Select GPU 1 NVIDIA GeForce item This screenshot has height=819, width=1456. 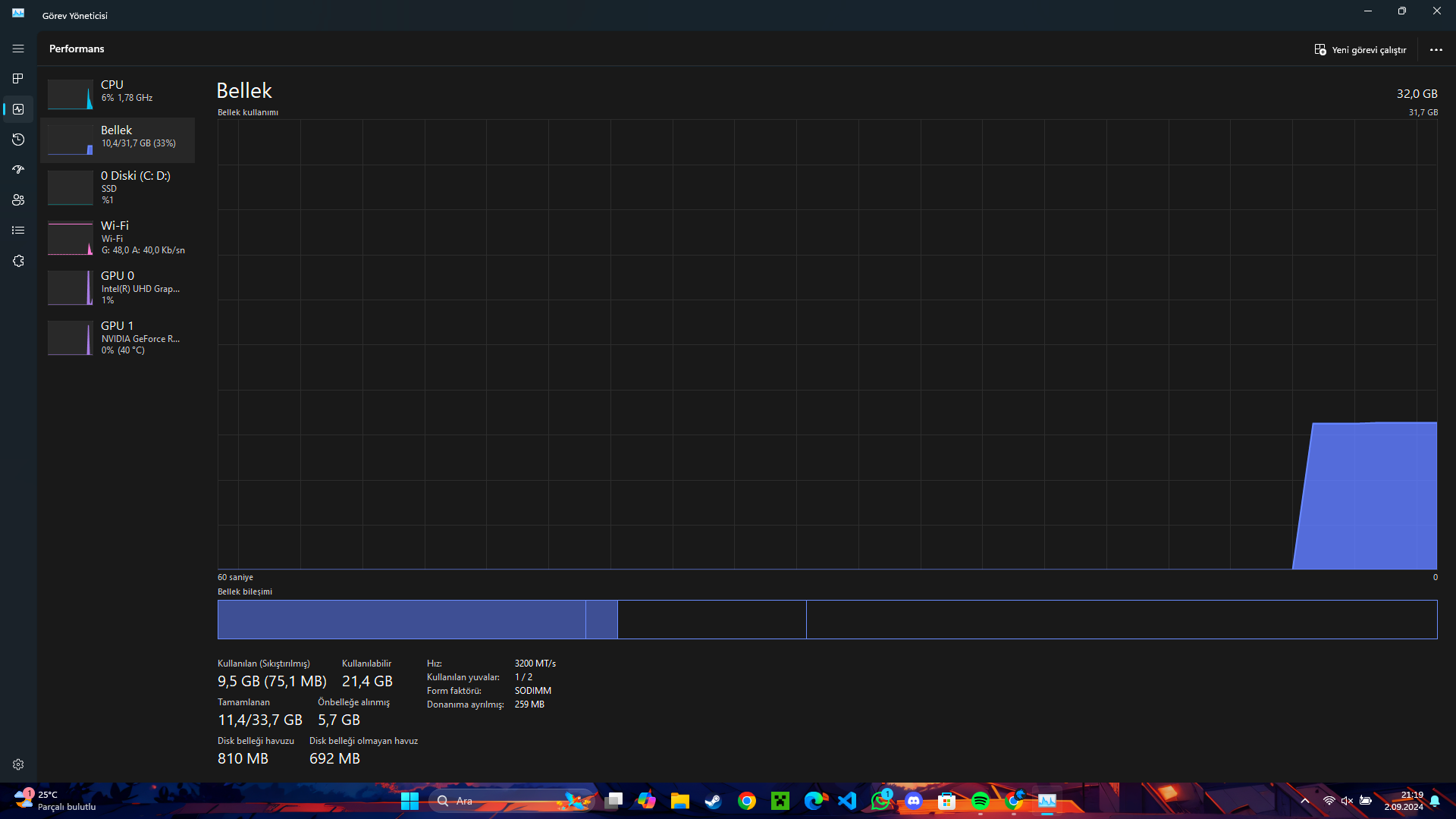pos(118,337)
